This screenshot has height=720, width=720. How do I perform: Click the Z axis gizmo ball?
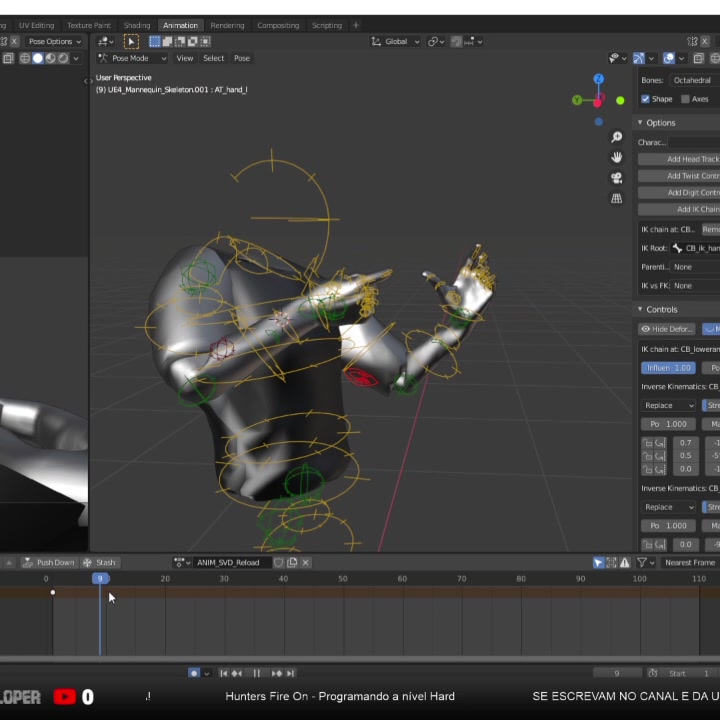(x=598, y=79)
